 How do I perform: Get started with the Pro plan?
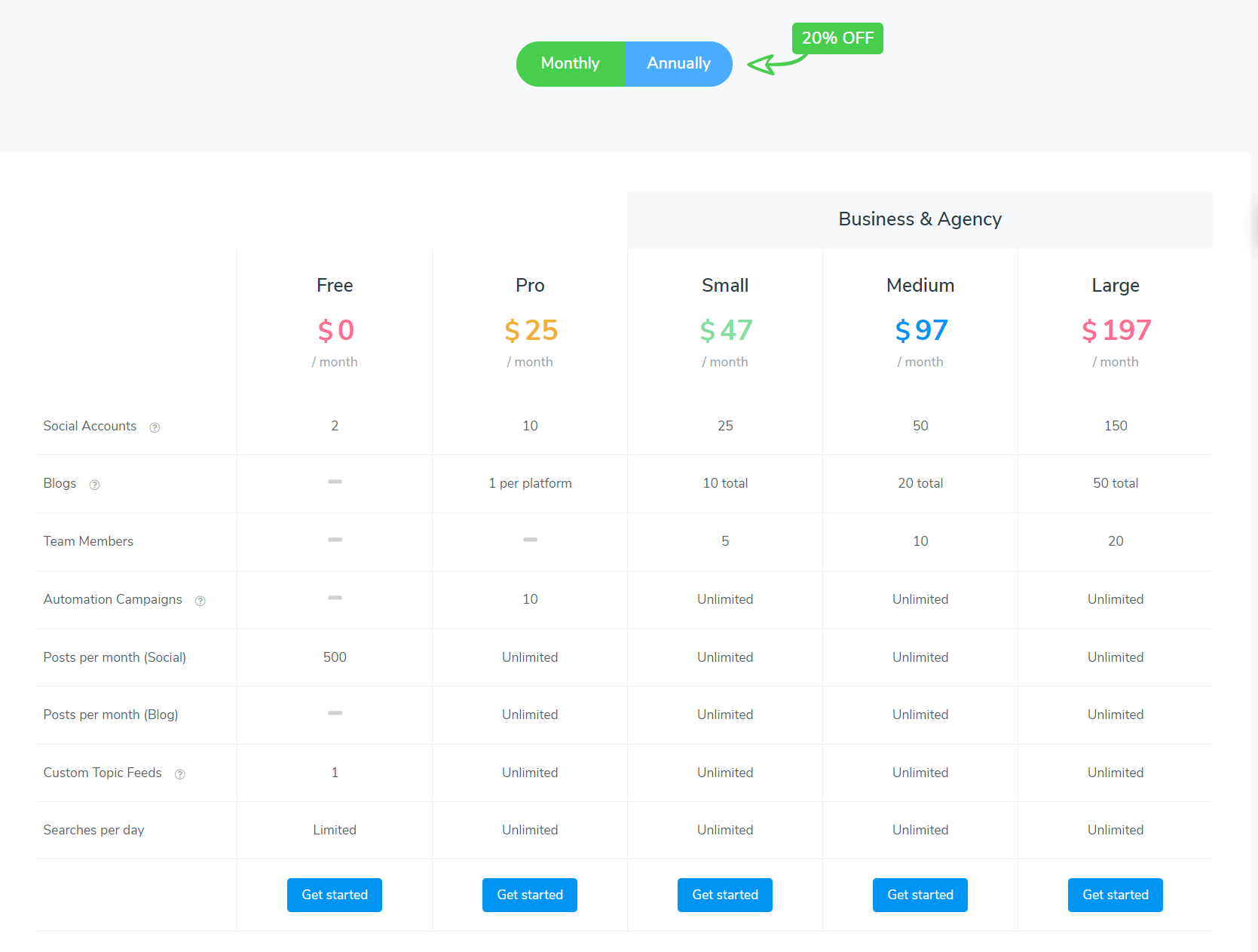(x=529, y=895)
